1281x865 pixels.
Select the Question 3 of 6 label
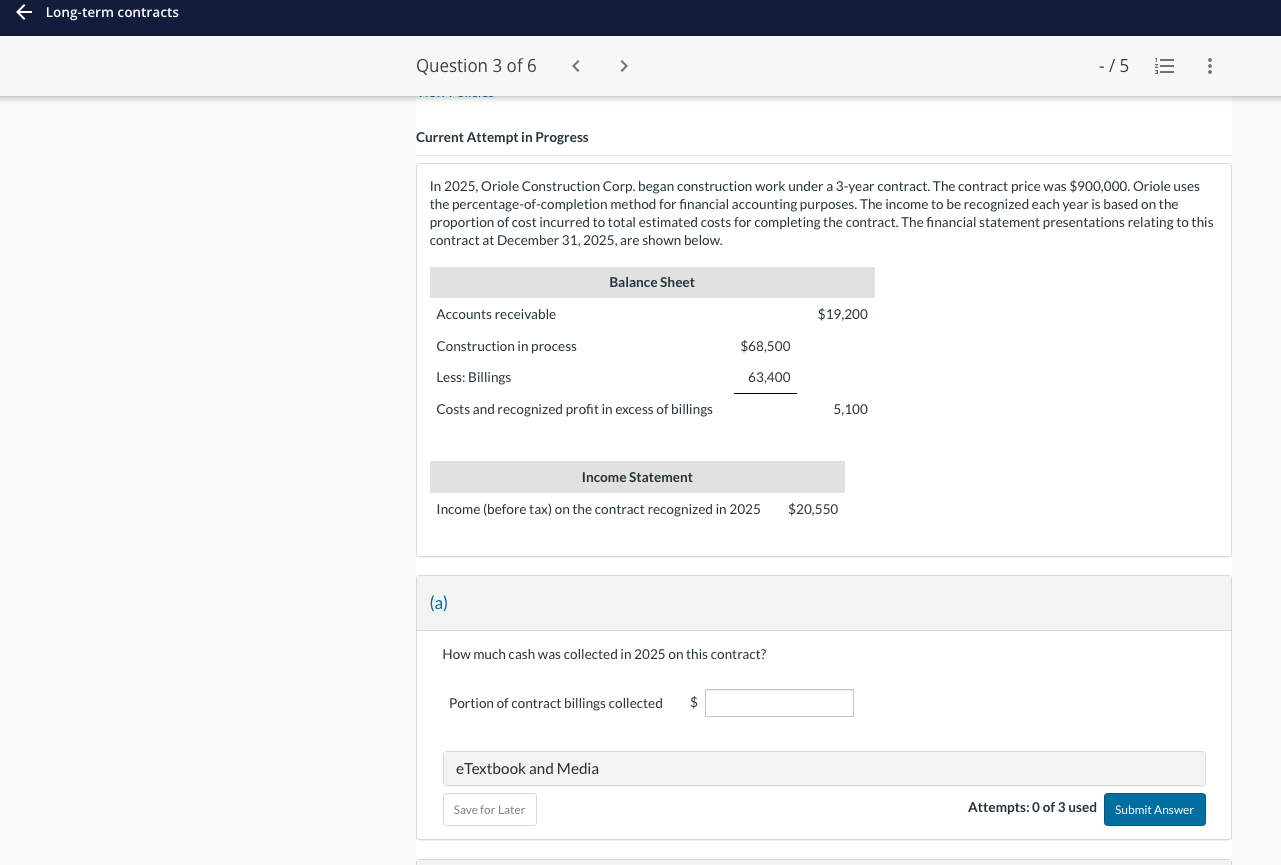[476, 66]
